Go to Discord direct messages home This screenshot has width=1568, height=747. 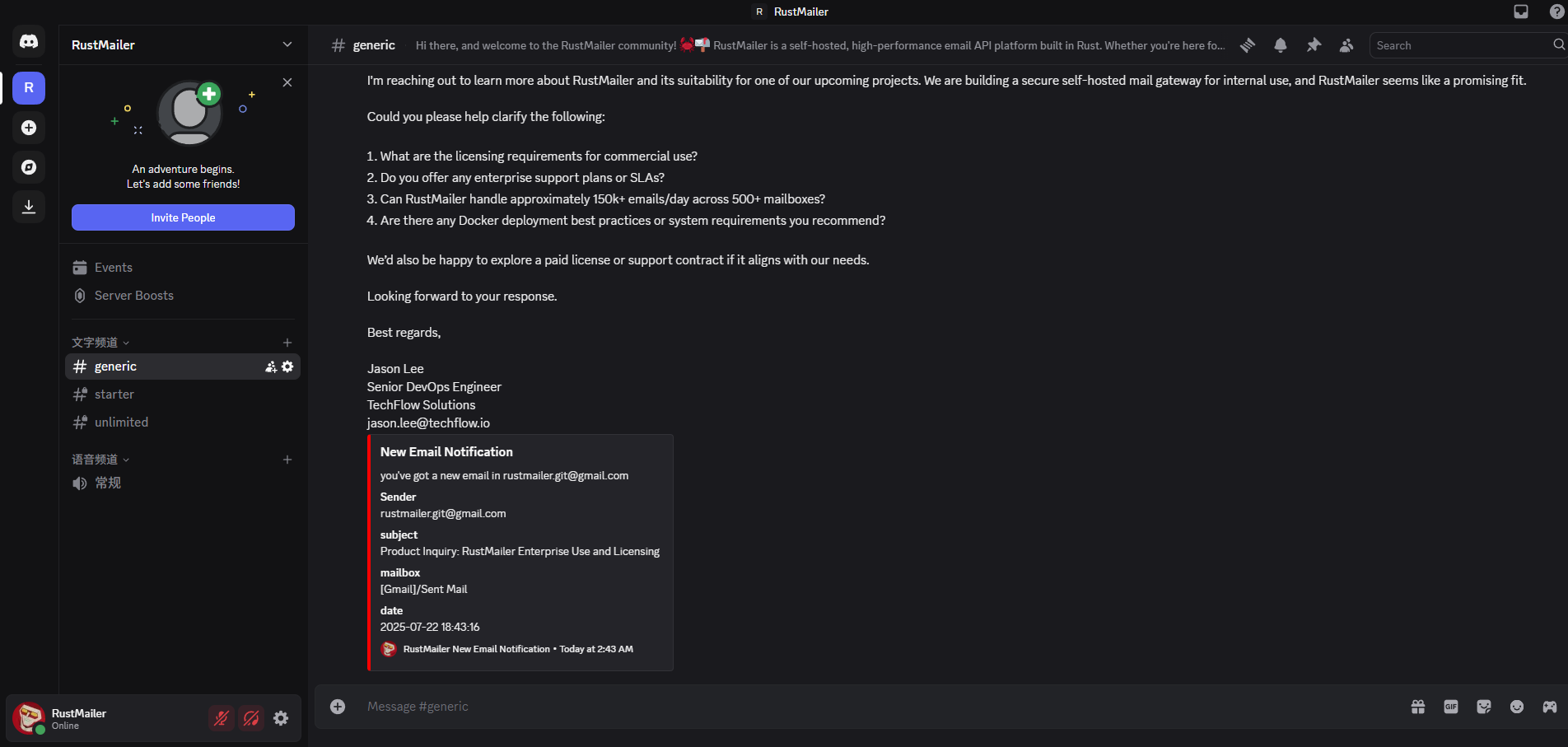29,41
